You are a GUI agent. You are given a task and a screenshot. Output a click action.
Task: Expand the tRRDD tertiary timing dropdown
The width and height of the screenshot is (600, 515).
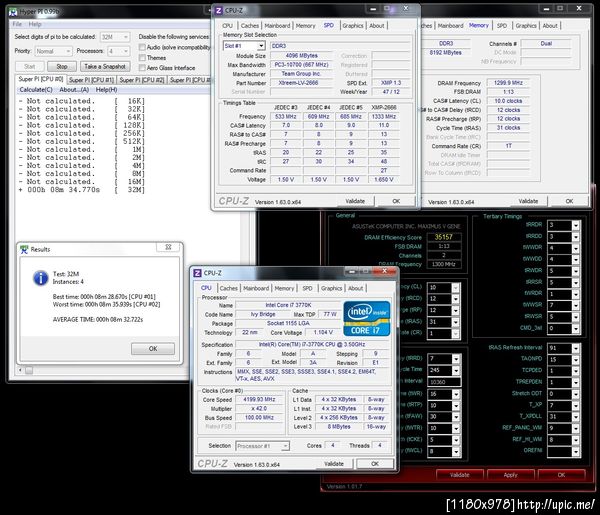point(576,237)
